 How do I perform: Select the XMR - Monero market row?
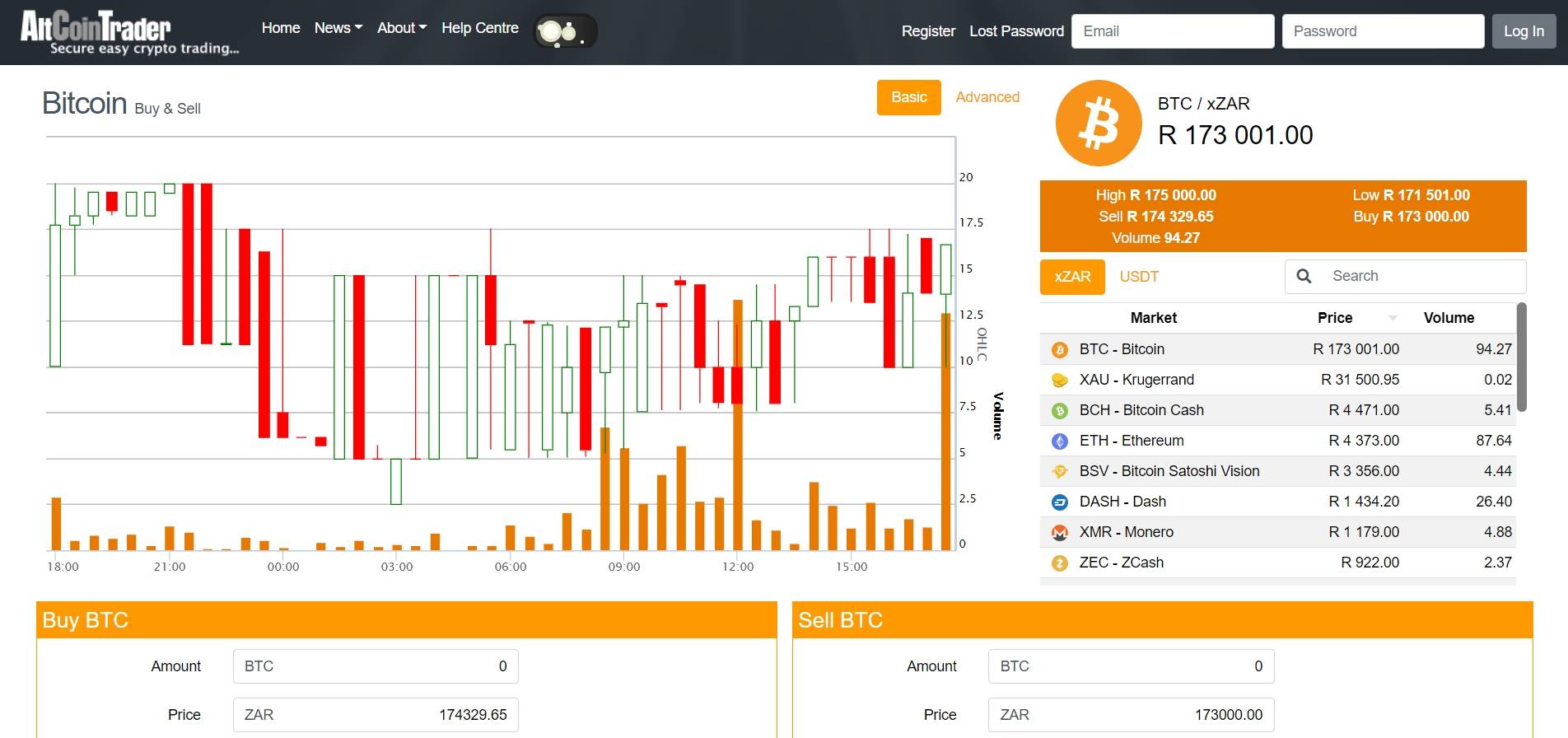tap(1278, 532)
